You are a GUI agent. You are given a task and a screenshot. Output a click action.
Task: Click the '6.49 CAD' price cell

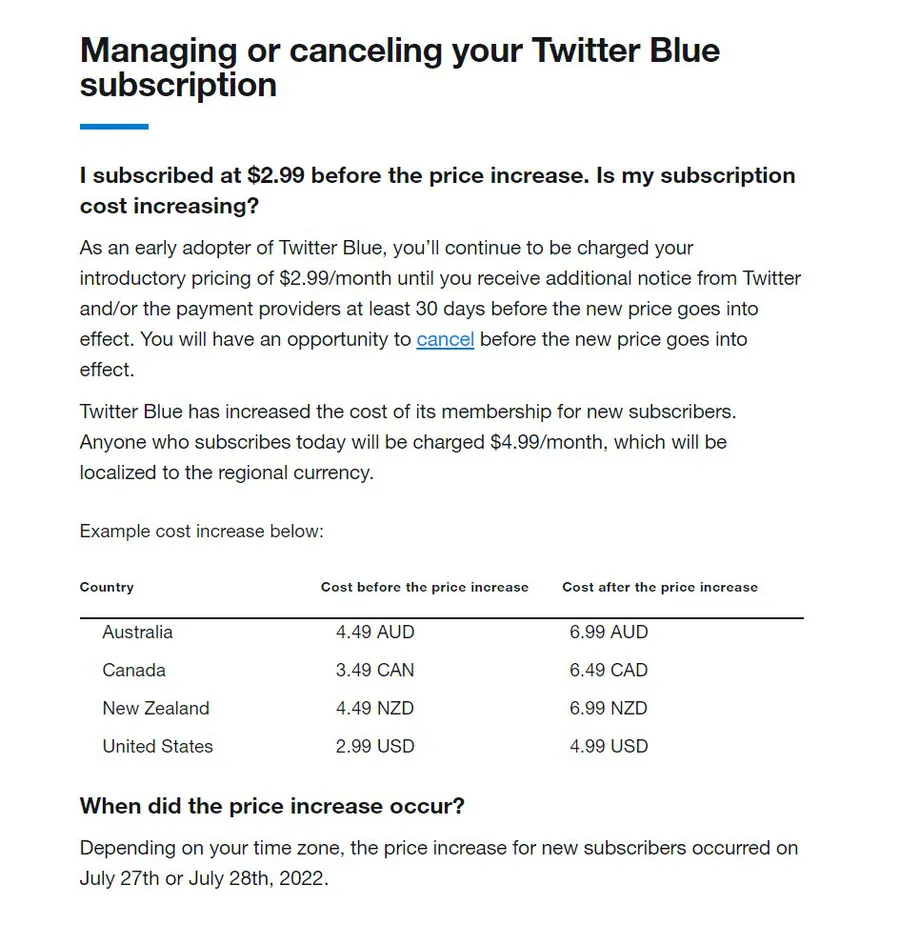coord(609,670)
